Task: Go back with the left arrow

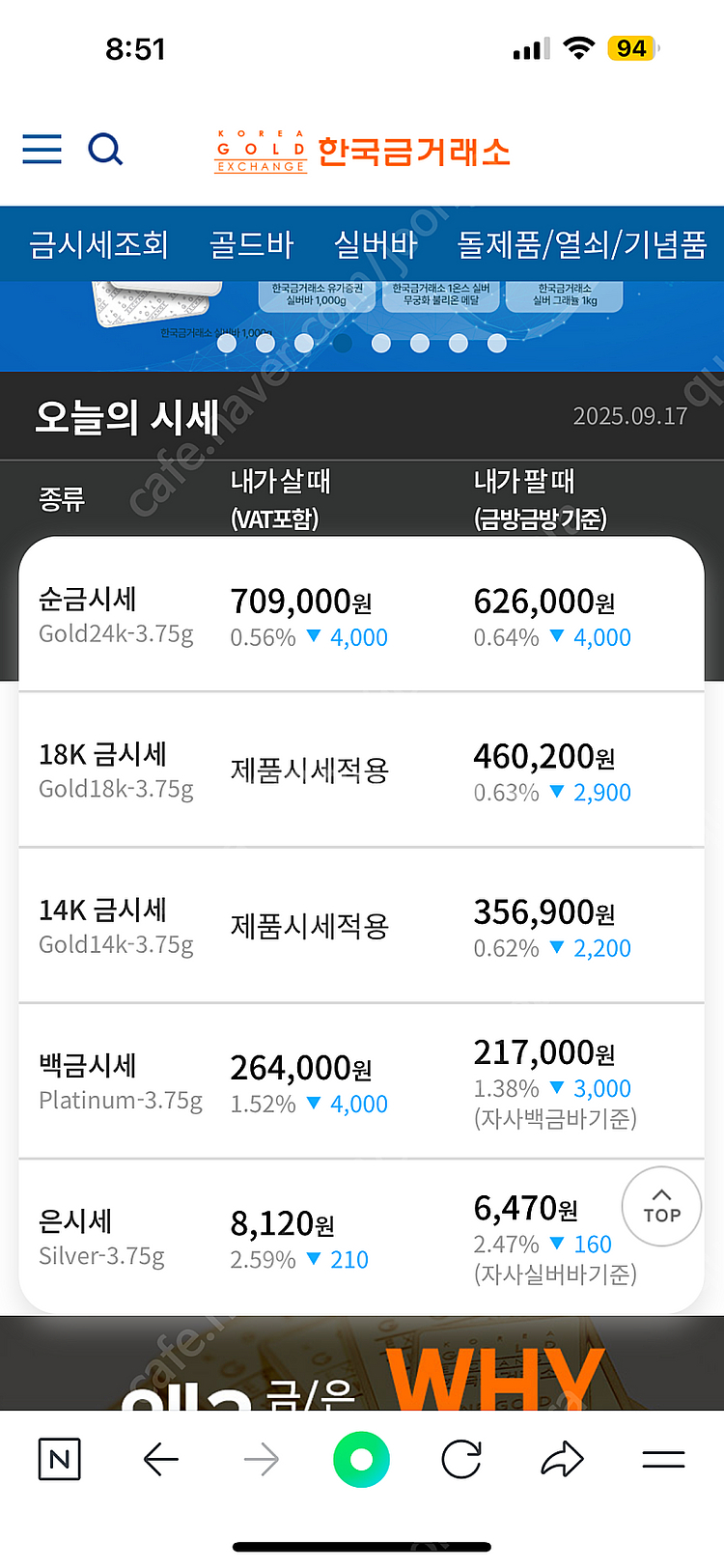Action: (160, 1459)
